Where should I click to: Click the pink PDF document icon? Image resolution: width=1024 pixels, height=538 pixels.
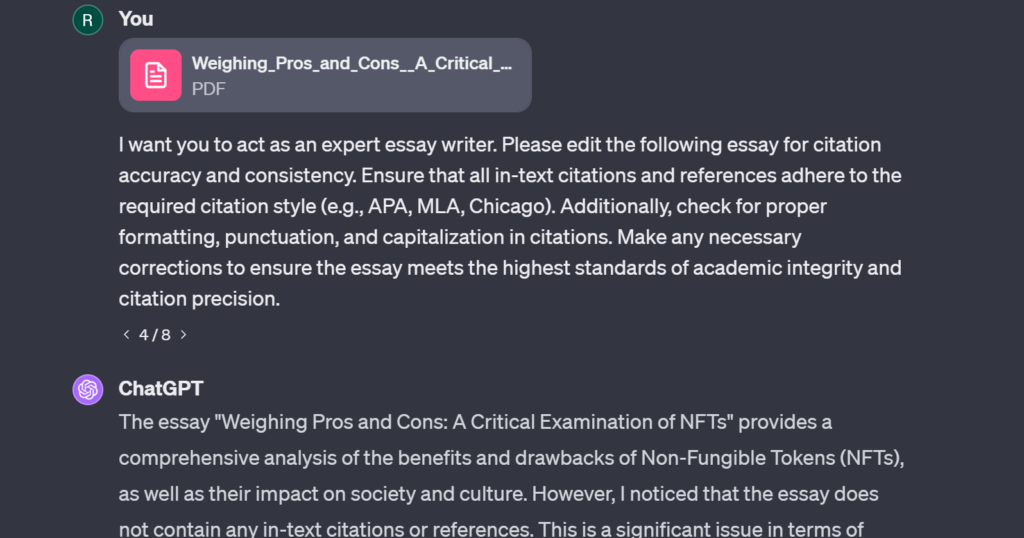pos(155,75)
